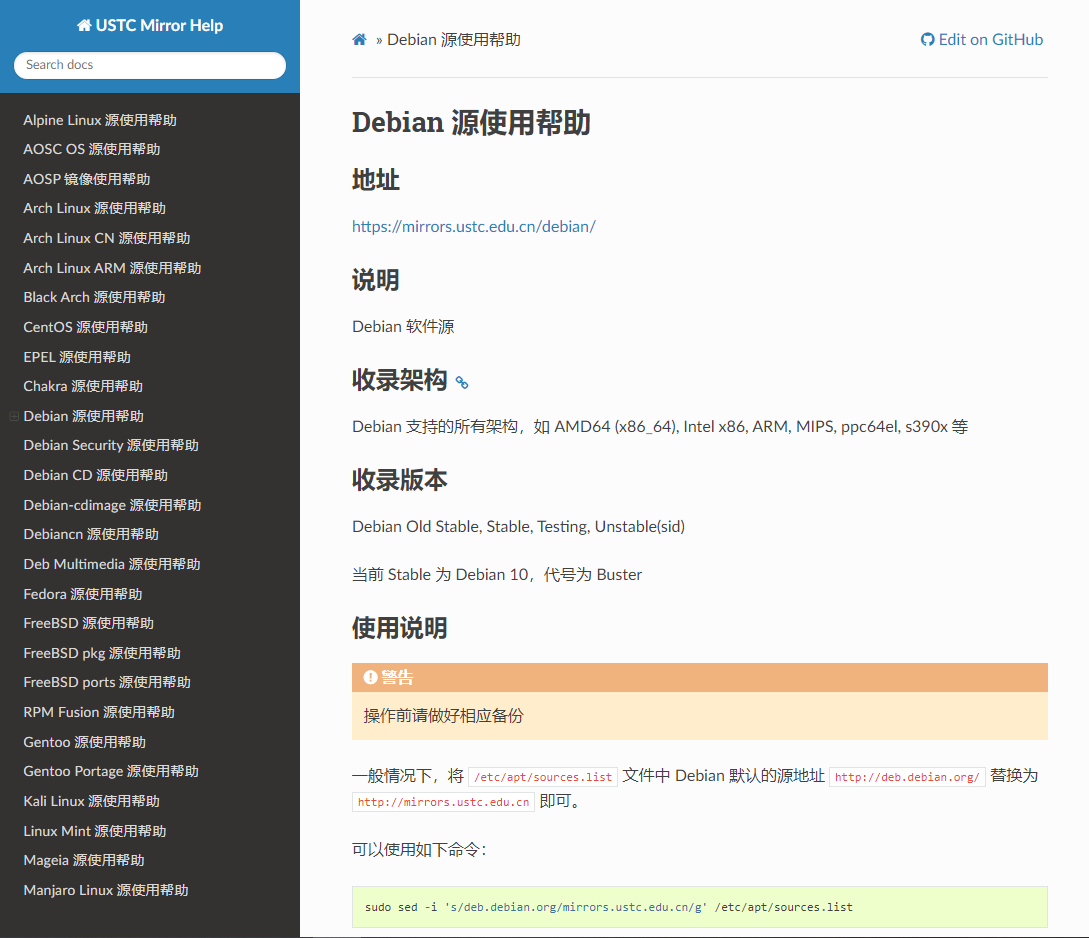1089x938 pixels.
Task: Open the USTC Mirror Help home title
Action: [x=150, y=26]
